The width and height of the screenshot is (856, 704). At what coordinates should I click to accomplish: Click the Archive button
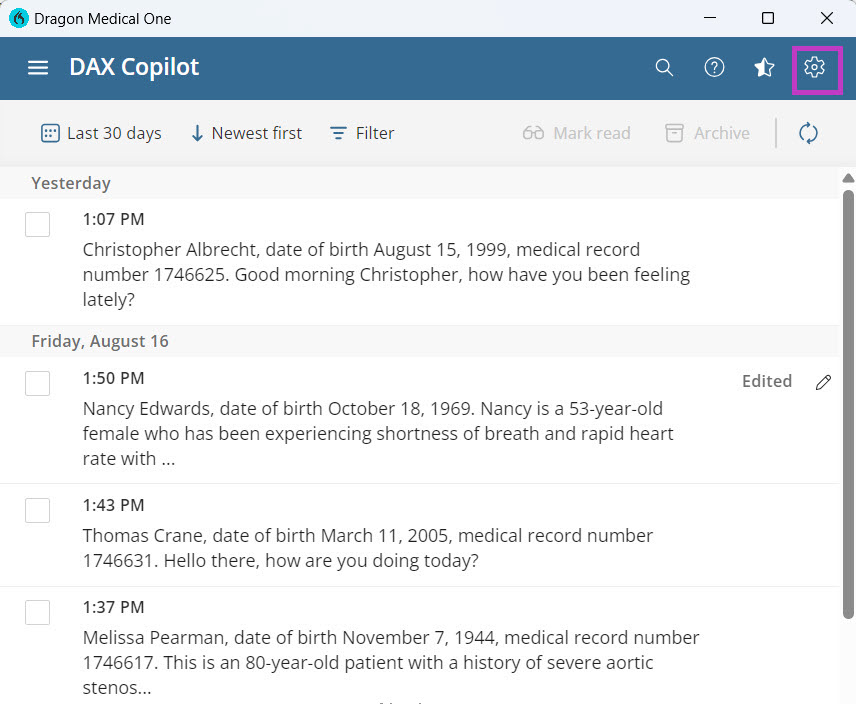[707, 133]
